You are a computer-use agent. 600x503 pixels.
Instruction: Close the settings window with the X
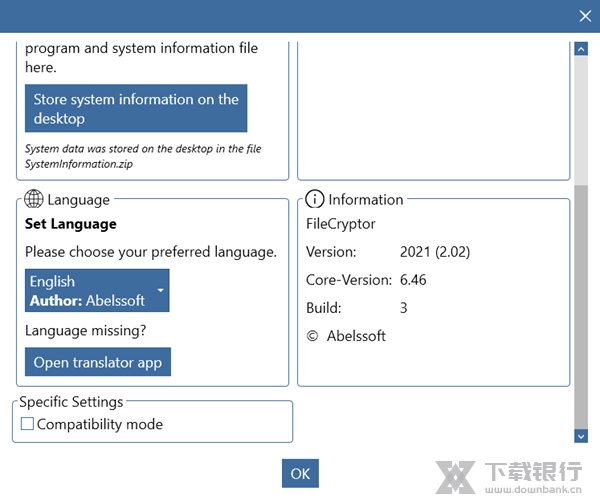tap(585, 16)
